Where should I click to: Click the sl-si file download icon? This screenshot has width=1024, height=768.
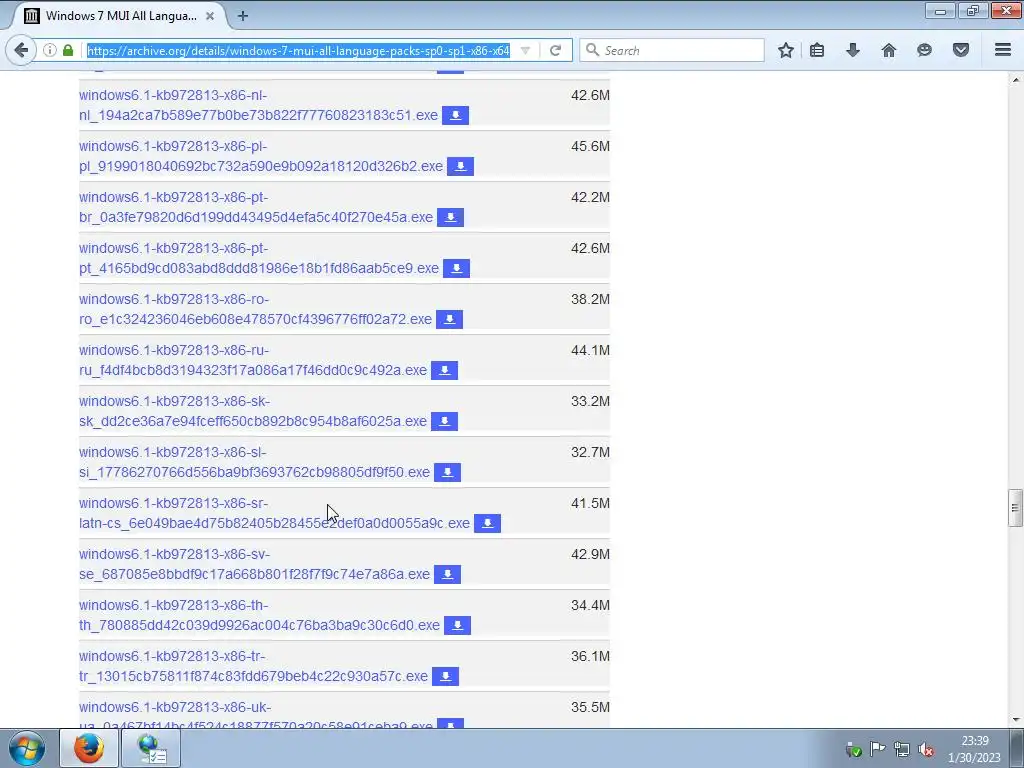click(447, 472)
